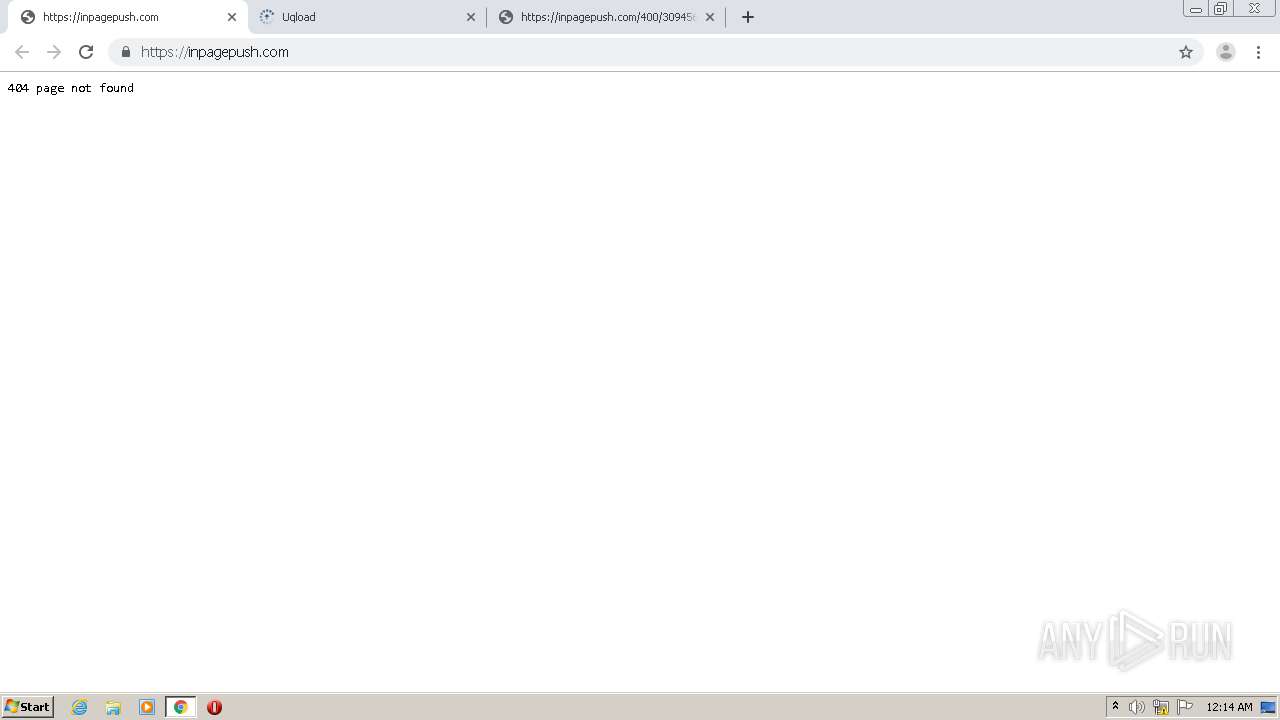Close the Uqload tab
Image resolution: width=1280 pixels, height=720 pixels.
(x=471, y=17)
